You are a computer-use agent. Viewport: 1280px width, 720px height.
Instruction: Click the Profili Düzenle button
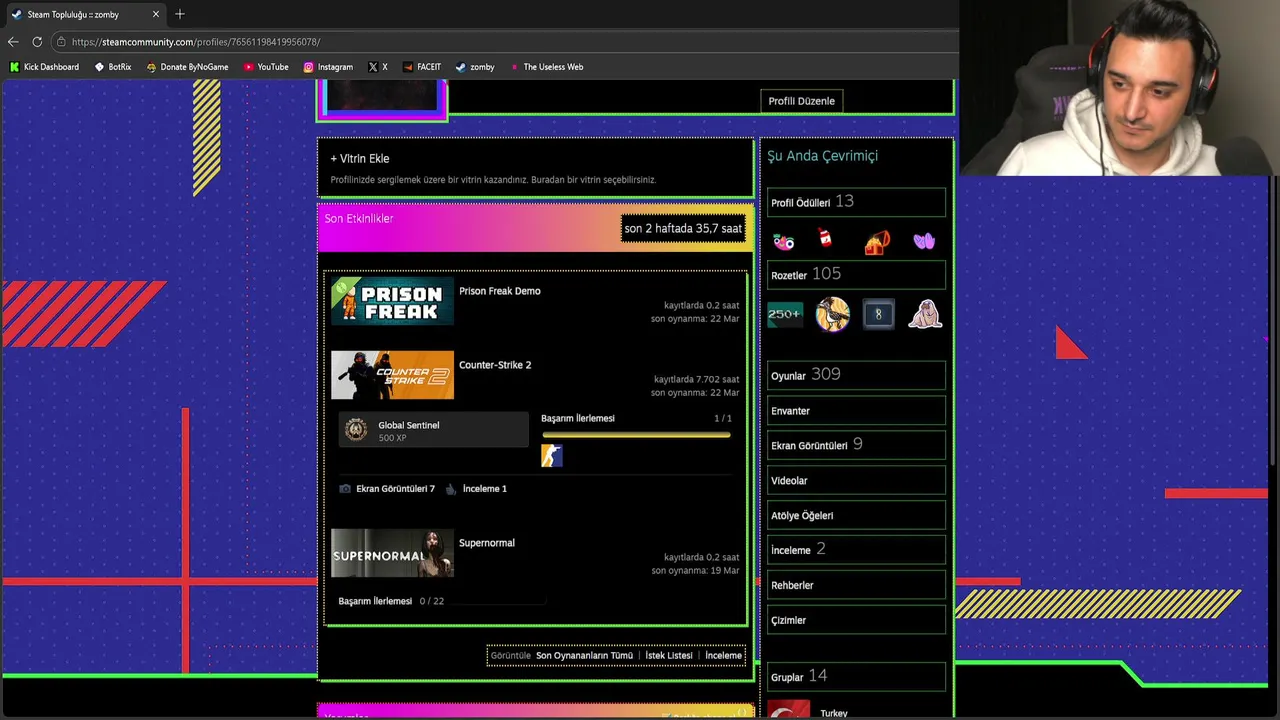click(x=801, y=101)
